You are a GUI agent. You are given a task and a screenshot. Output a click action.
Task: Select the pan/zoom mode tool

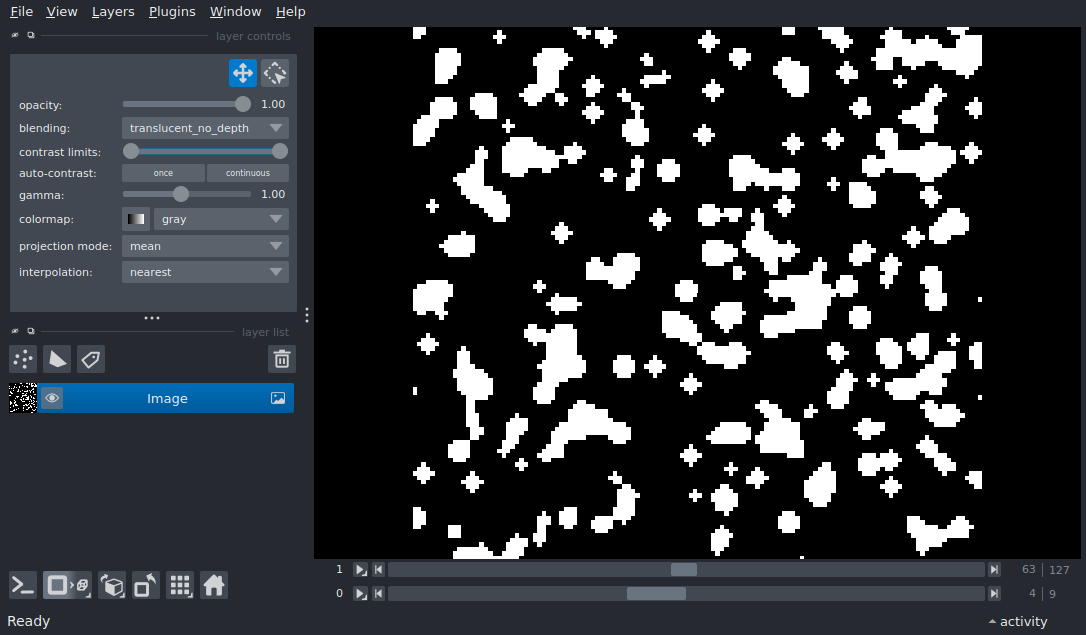(x=243, y=73)
